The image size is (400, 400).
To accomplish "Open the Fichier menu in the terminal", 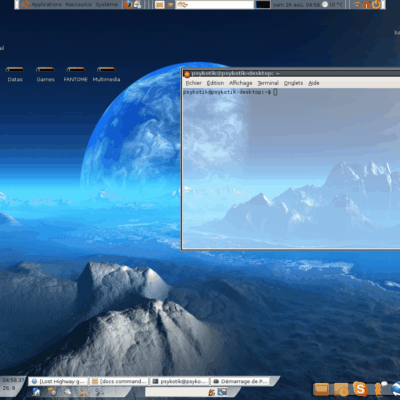I will click(x=194, y=83).
